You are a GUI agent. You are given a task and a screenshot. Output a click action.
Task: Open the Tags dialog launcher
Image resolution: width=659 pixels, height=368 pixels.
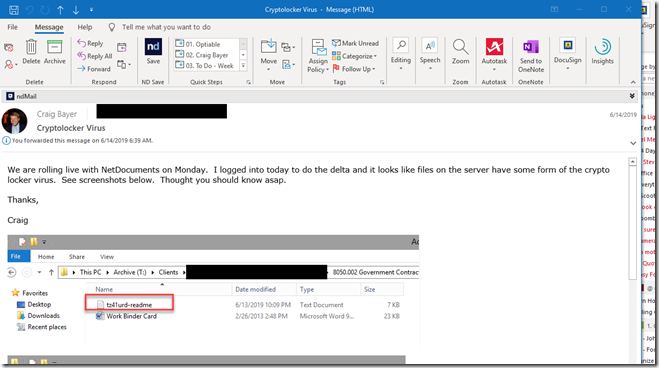pyautogui.click(x=382, y=82)
